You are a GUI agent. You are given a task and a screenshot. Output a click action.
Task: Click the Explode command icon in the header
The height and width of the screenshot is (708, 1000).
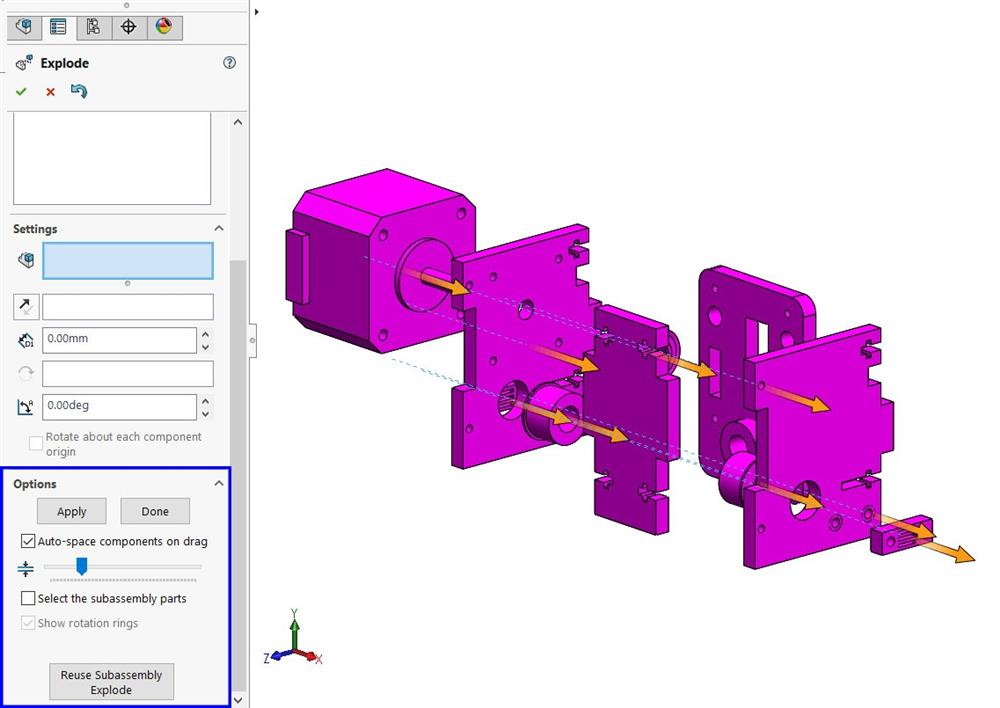pyautogui.click(x=24, y=63)
